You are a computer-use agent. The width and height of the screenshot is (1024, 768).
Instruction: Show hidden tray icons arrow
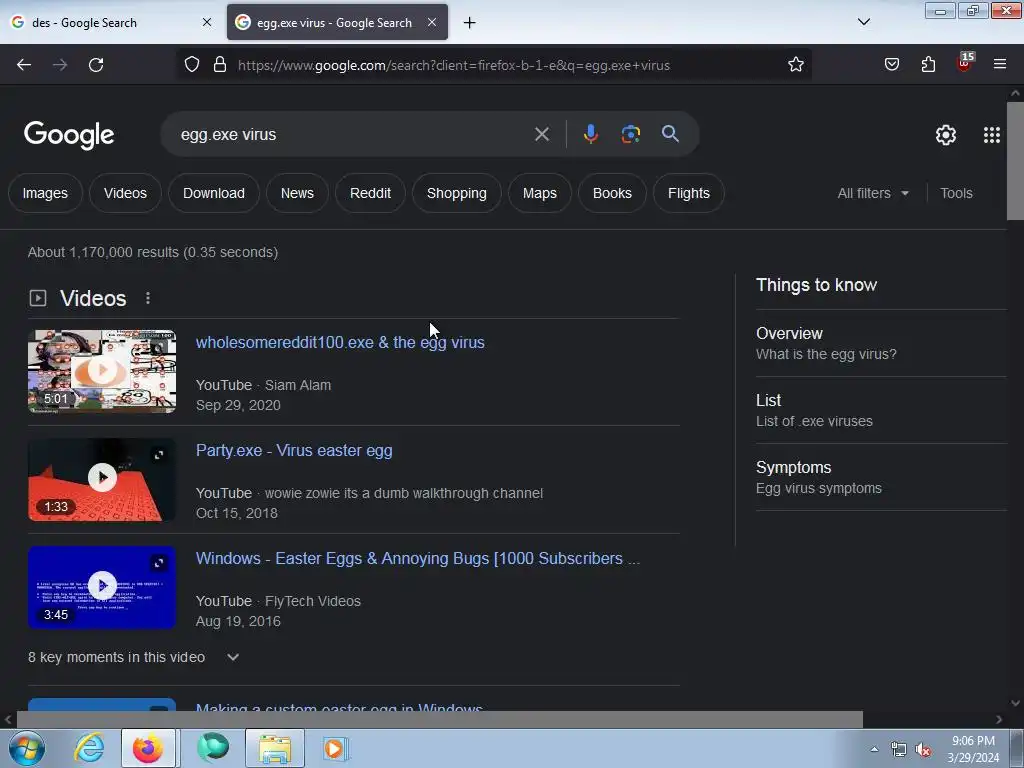(x=874, y=749)
